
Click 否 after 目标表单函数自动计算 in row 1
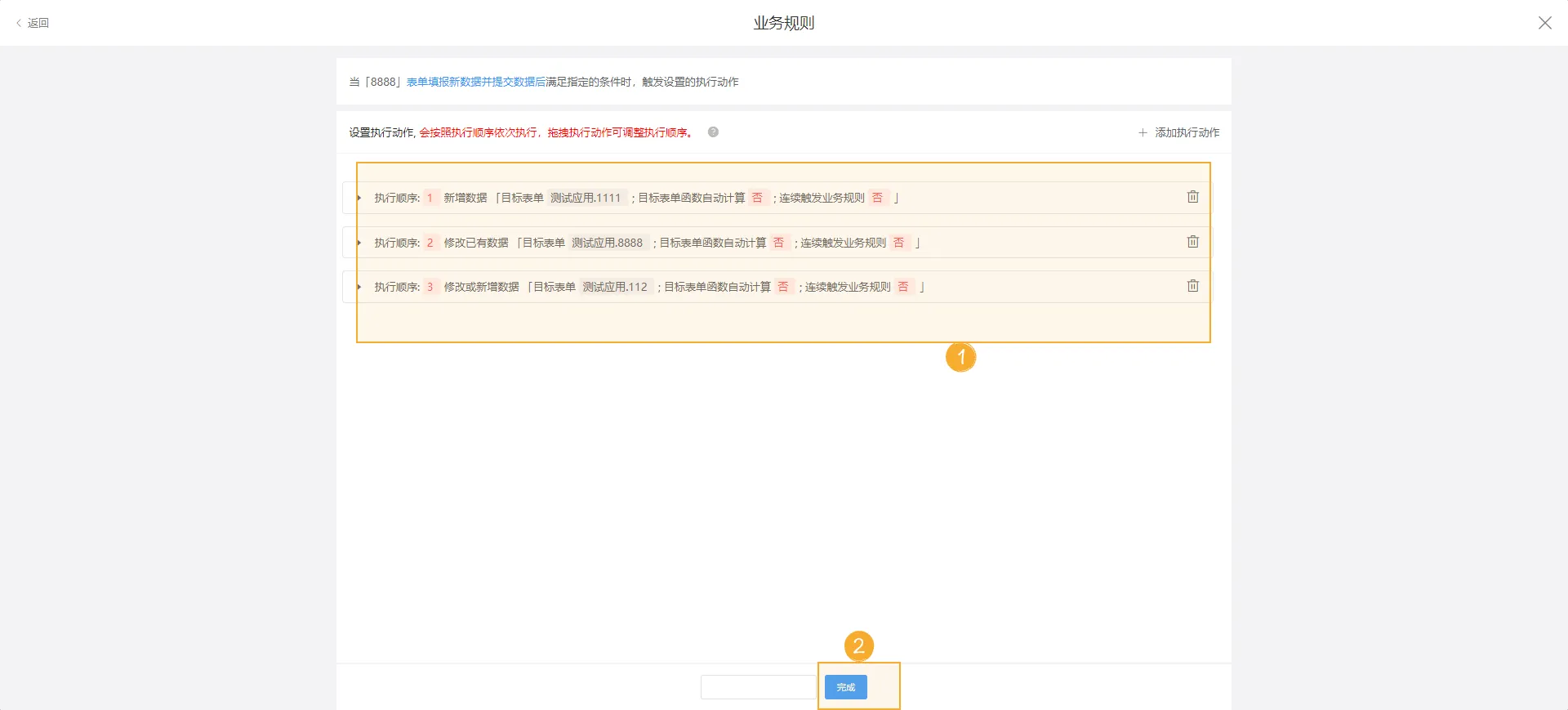click(x=757, y=198)
